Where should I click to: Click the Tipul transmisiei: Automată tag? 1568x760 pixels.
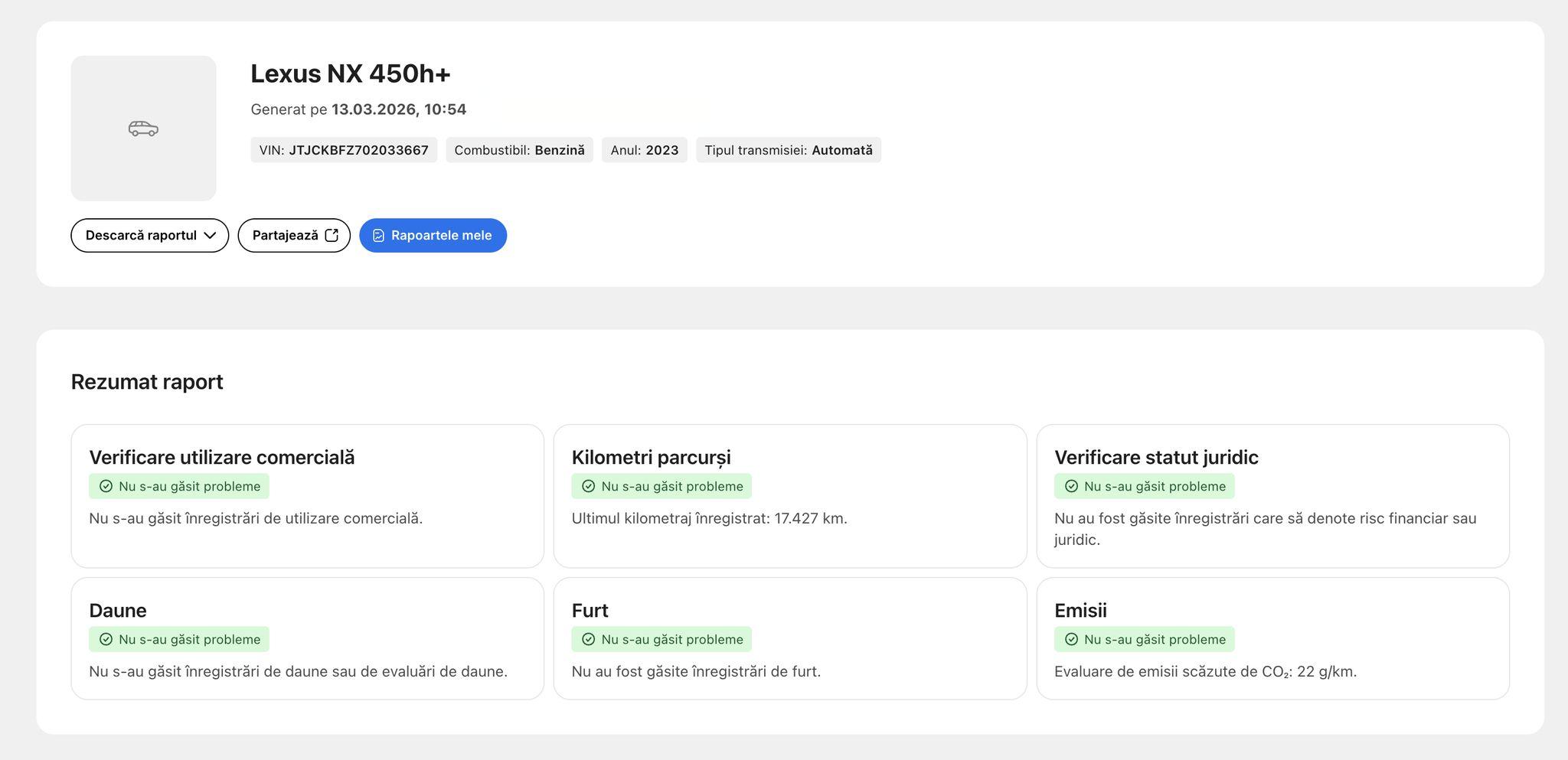pos(788,150)
